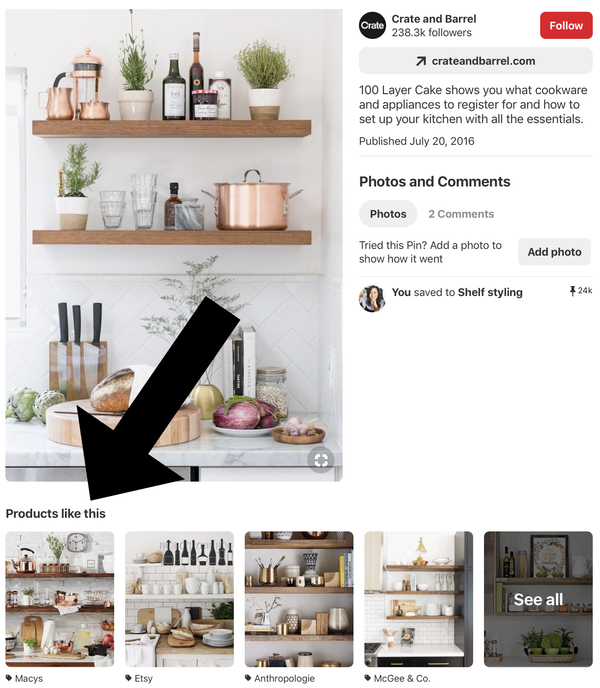Click the Macys price tag icon
The width and height of the screenshot is (600, 688).
pyautogui.click(x=9, y=678)
